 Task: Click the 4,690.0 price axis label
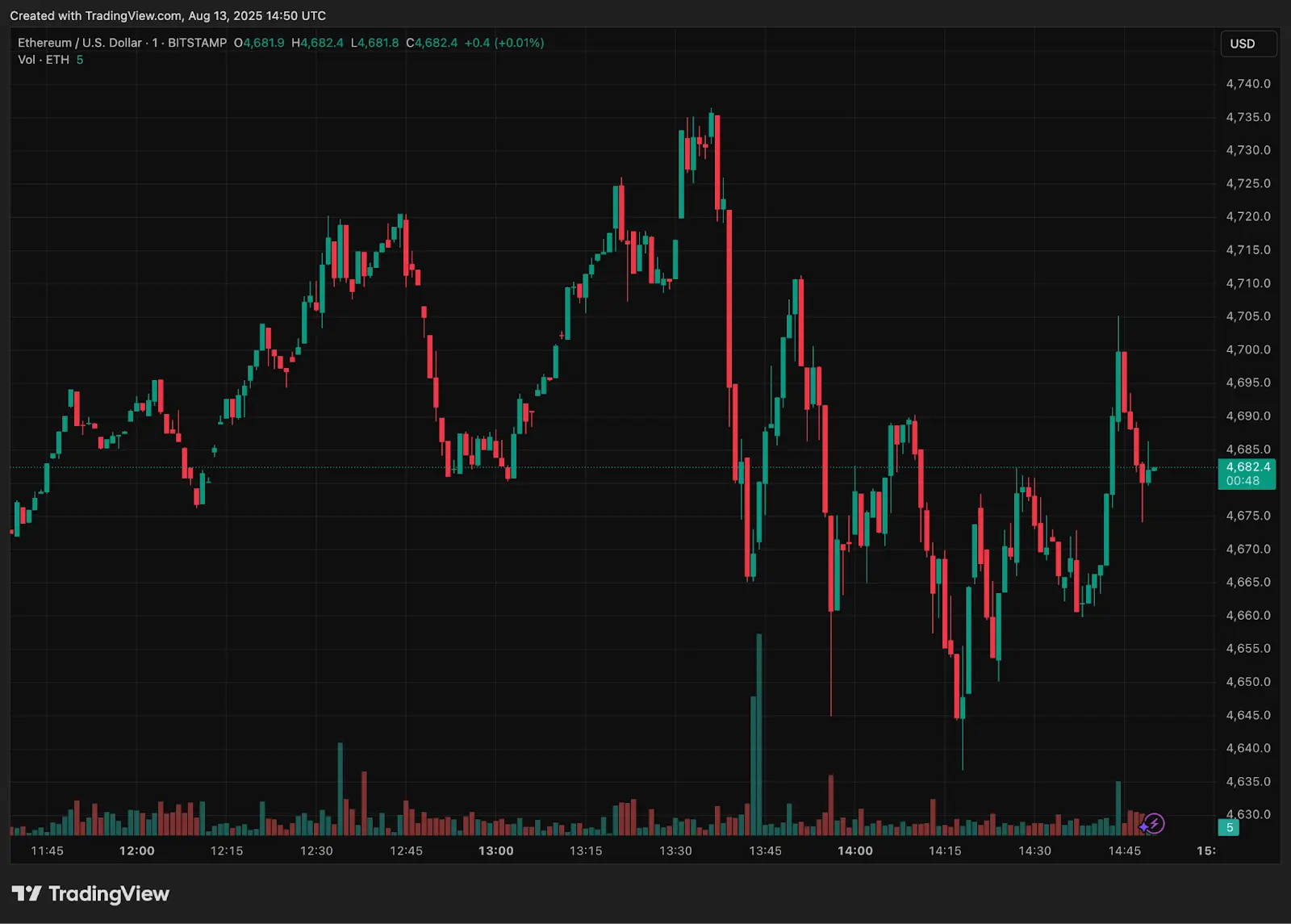pyautogui.click(x=1248, y=416)
